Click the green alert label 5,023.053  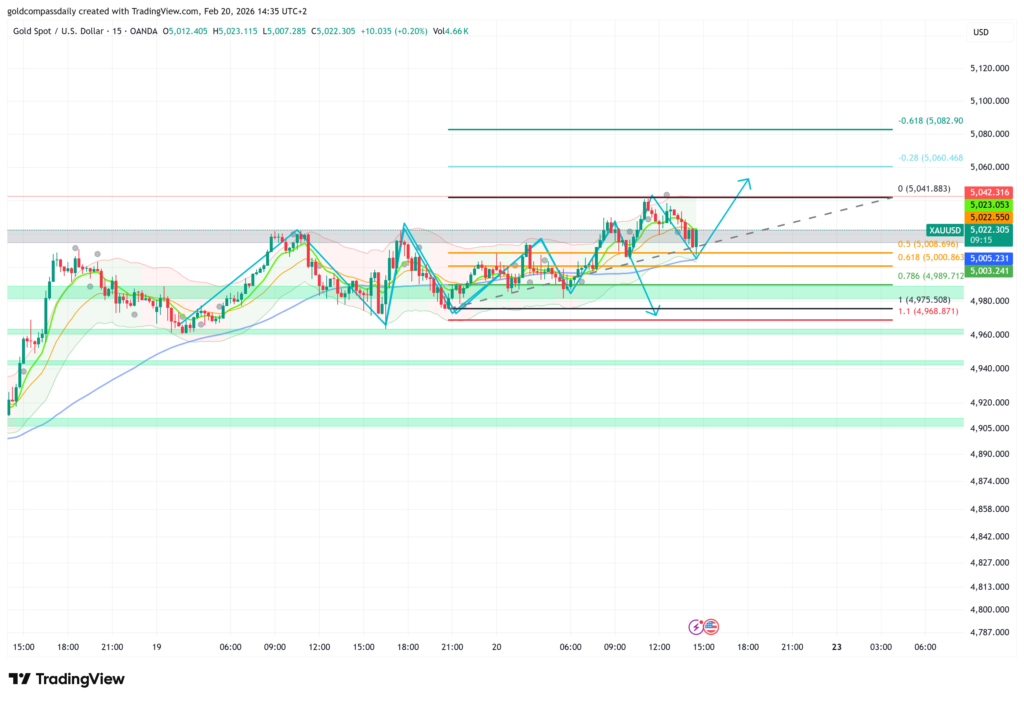coord(989,205)
